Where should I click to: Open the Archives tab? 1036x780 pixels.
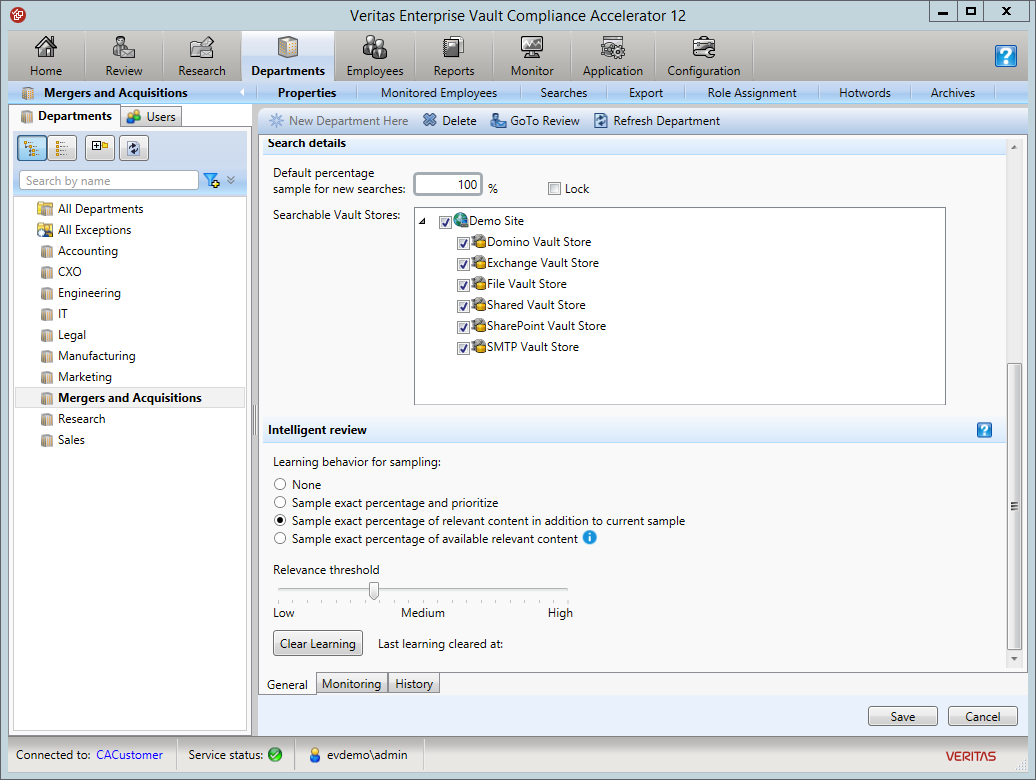coord(952,93)
